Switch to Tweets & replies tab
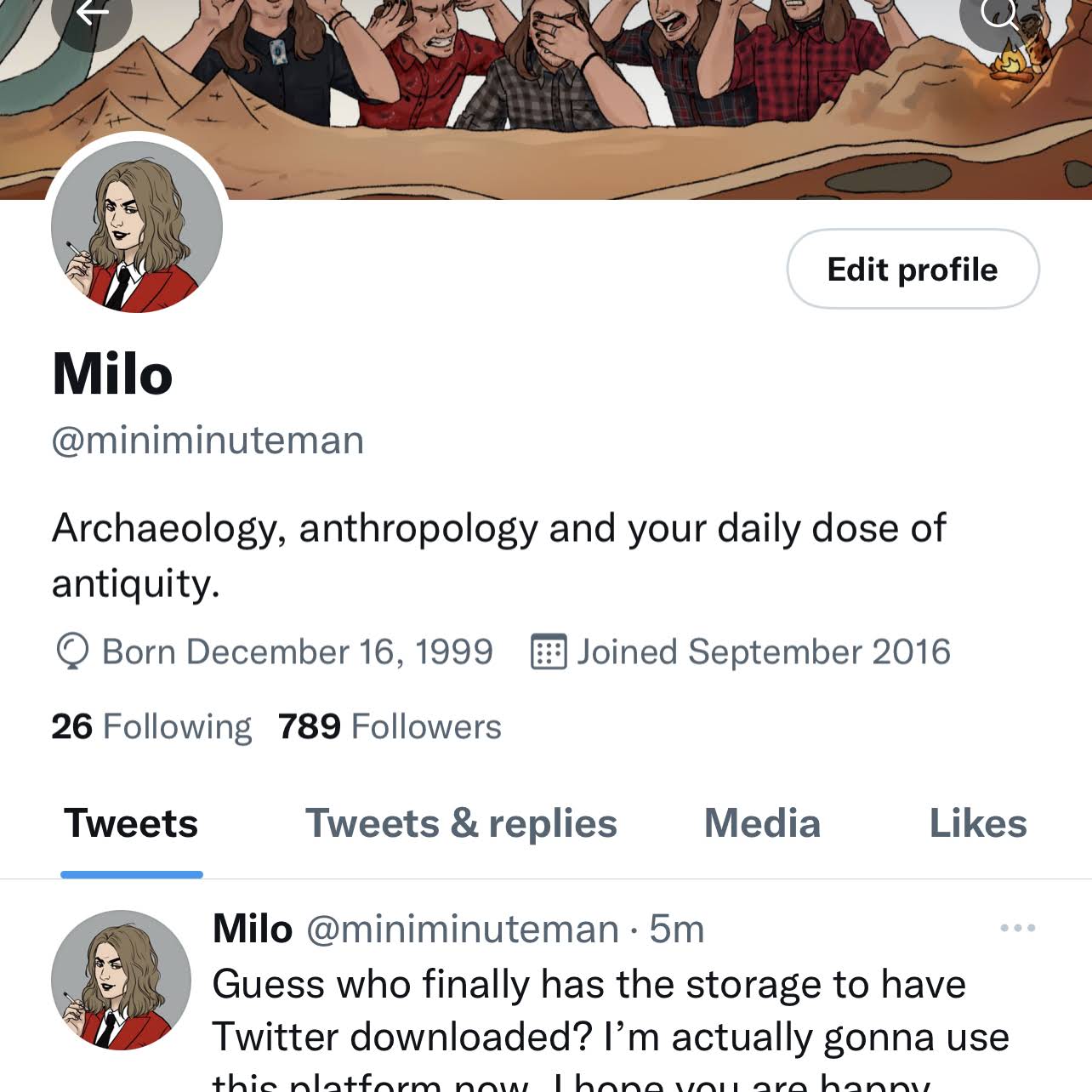 coord(461,823)
